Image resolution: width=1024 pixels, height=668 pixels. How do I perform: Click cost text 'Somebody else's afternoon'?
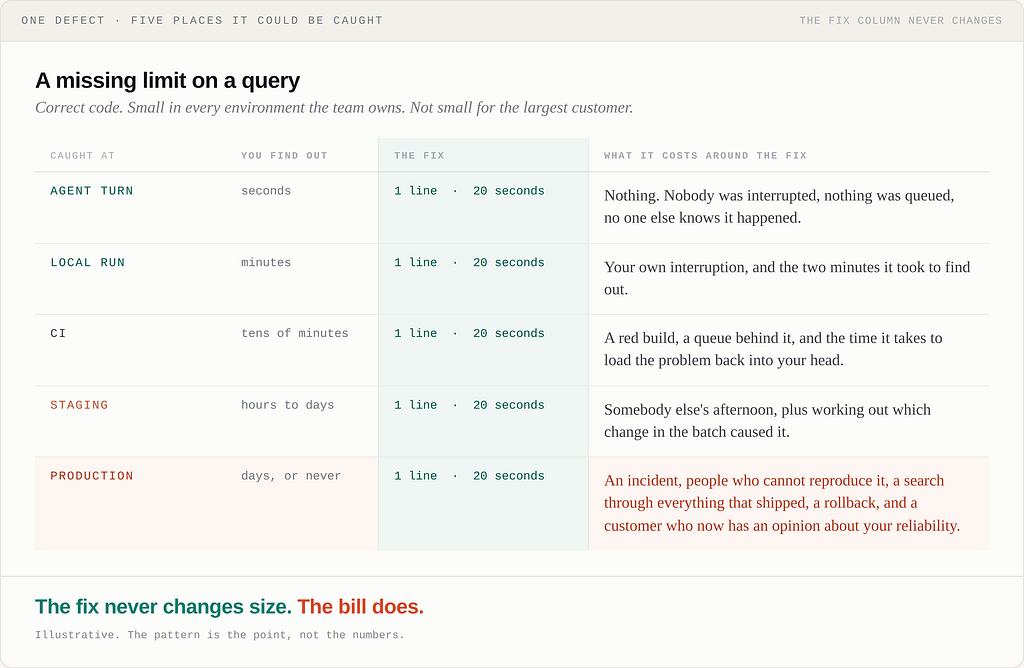[767, 421]
